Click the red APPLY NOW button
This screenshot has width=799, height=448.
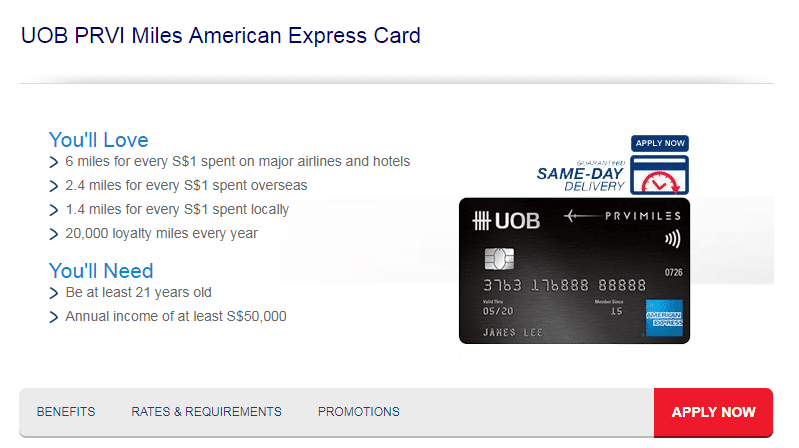coord(713,412)
